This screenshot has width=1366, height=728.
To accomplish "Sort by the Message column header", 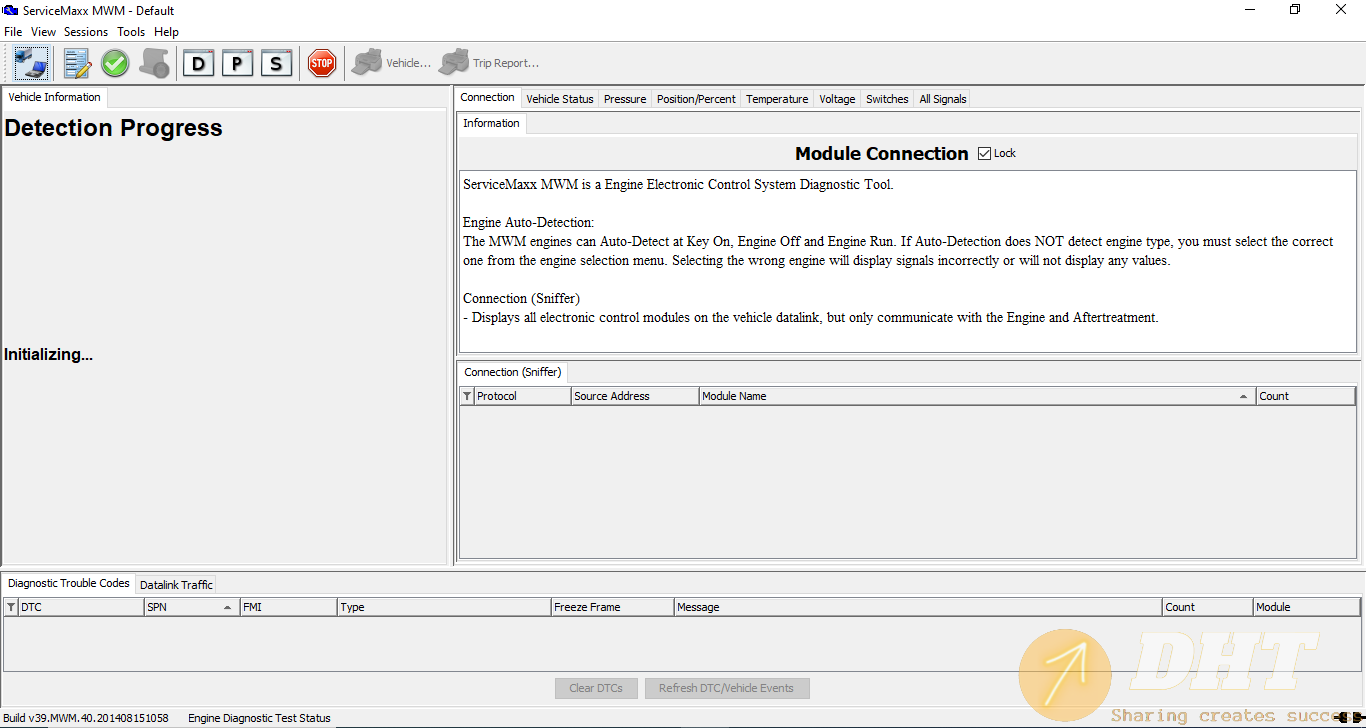I will [918, 607].
